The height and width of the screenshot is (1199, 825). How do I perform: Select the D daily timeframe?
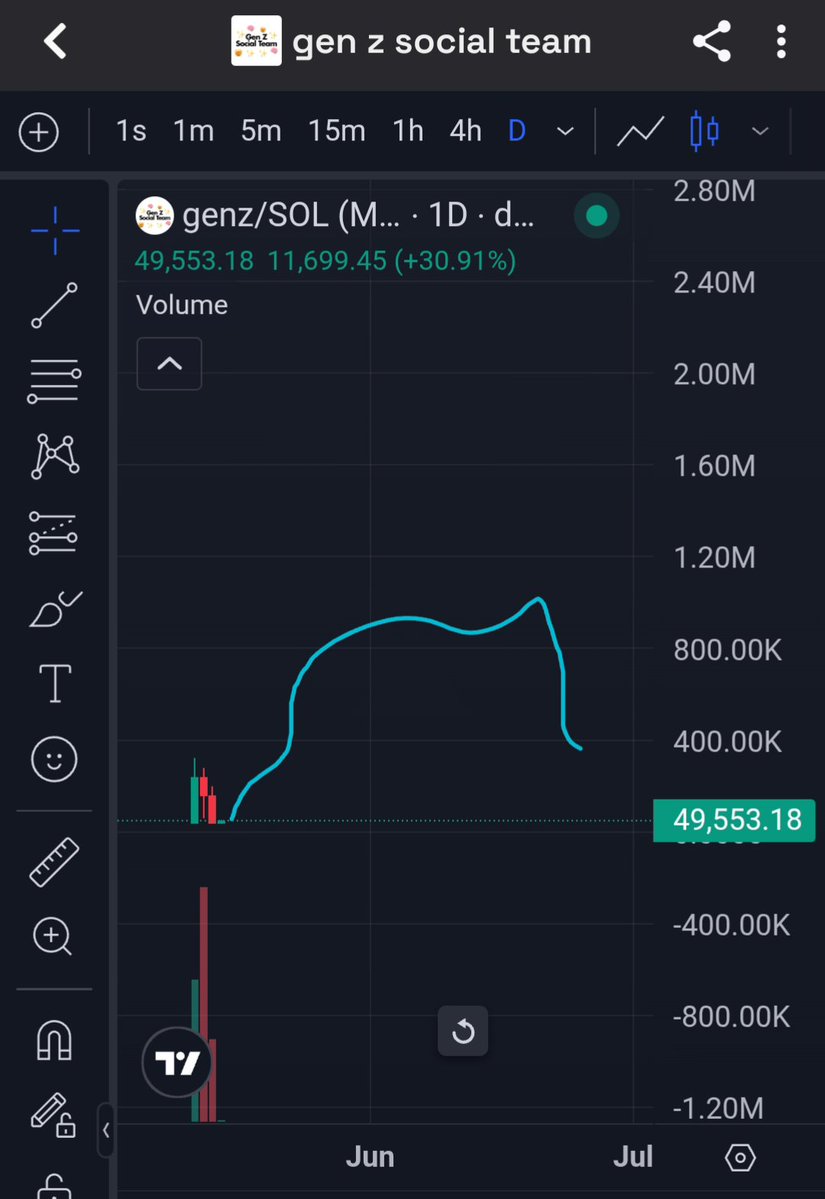[x=517, y=132]
